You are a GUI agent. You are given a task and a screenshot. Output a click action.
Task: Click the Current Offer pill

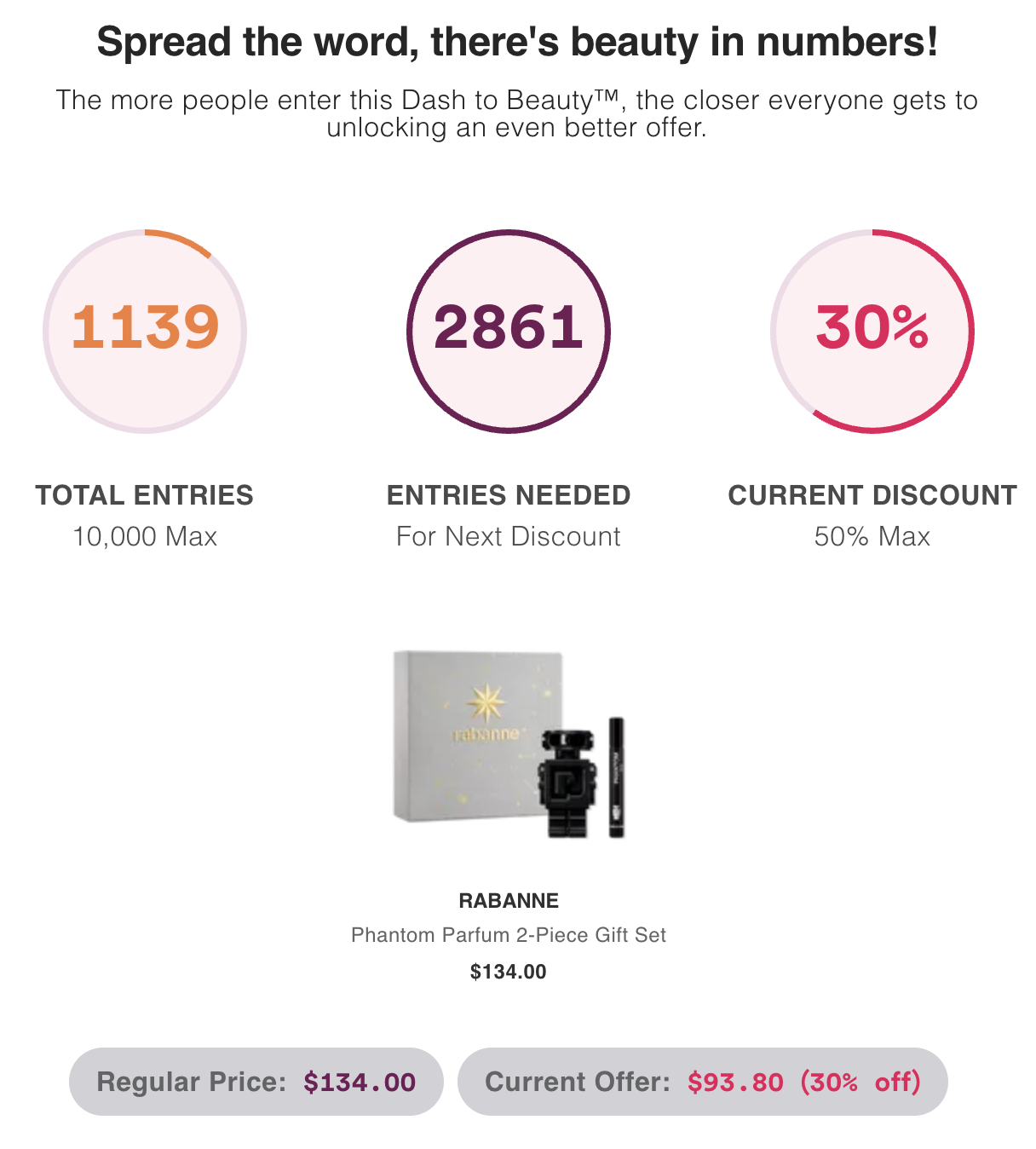pyautogui.click(x=702, y=1082)
